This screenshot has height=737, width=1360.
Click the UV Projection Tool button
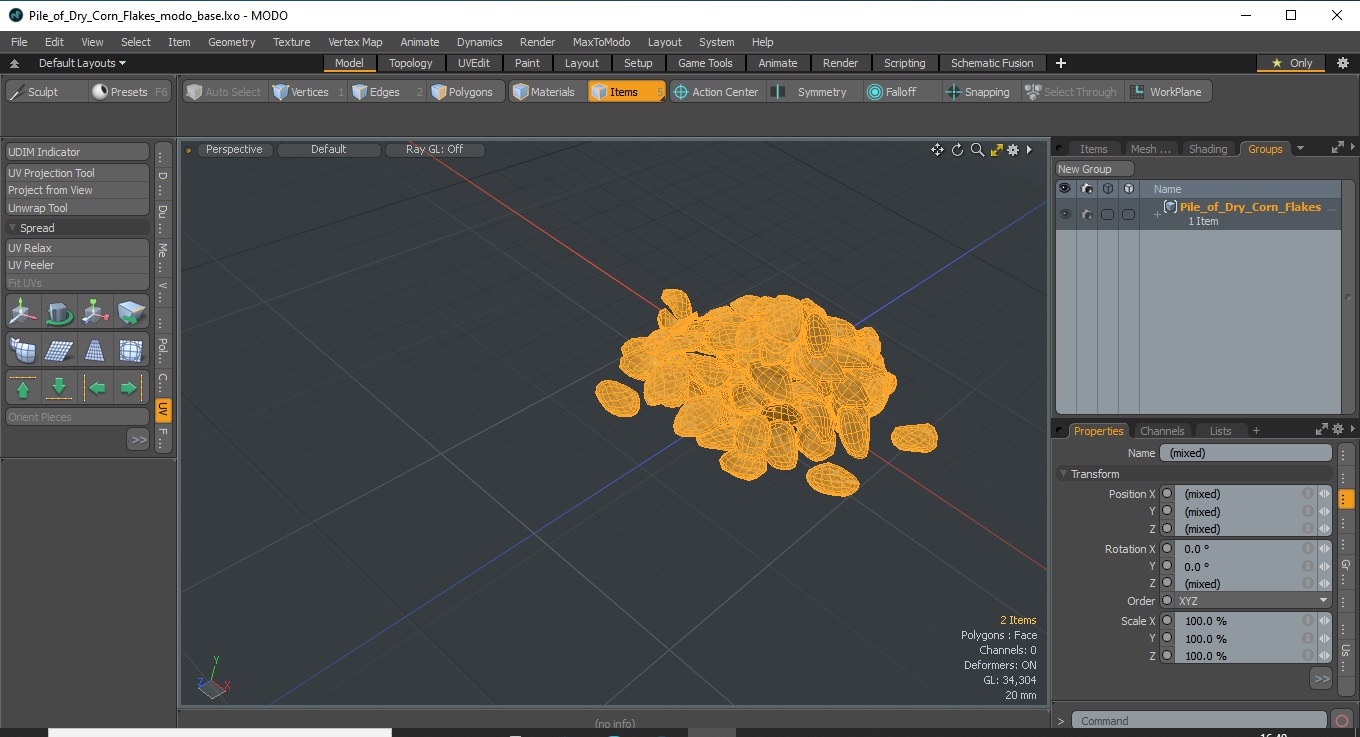pos(78,173)
